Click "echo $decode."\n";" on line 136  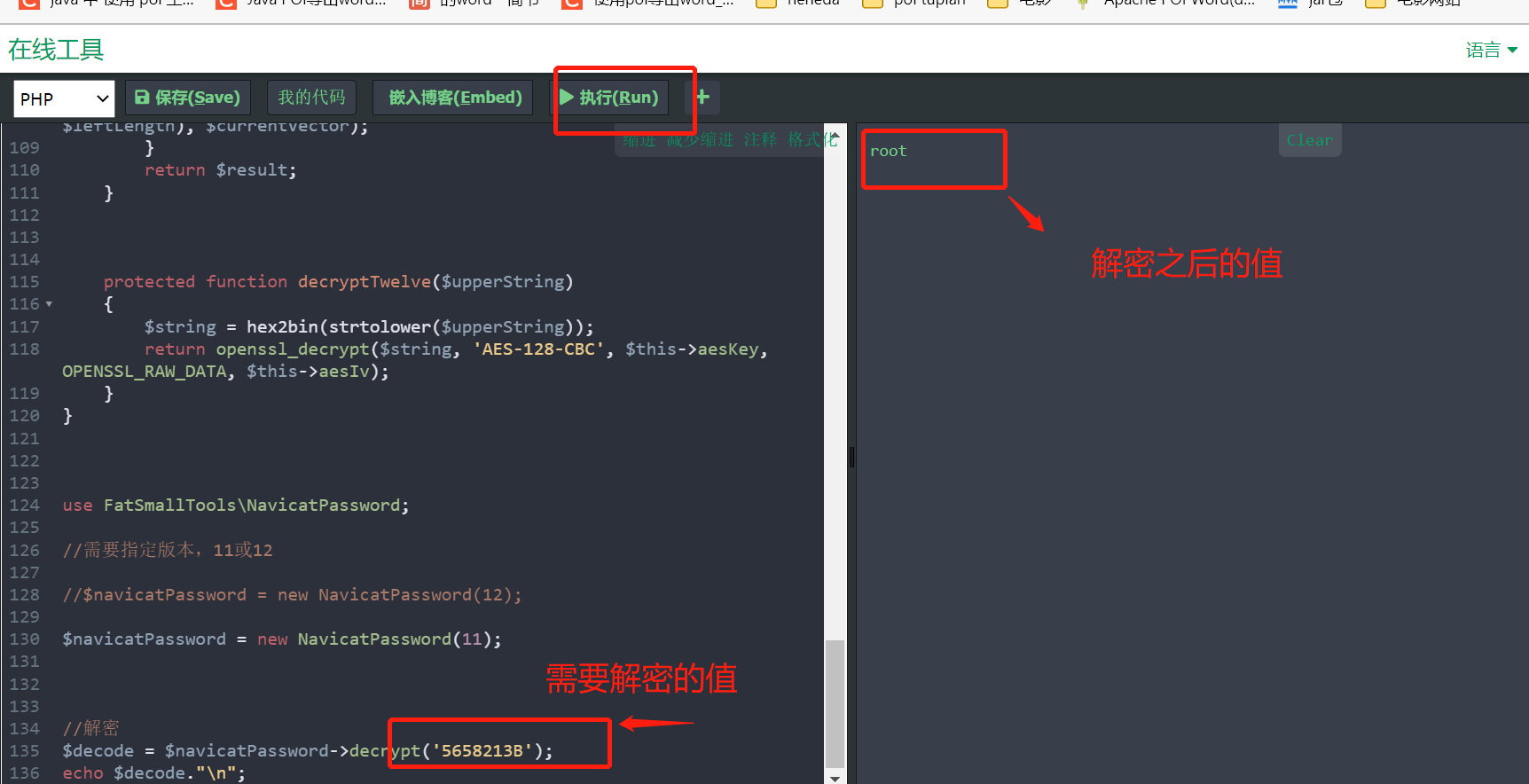point(153,773)
